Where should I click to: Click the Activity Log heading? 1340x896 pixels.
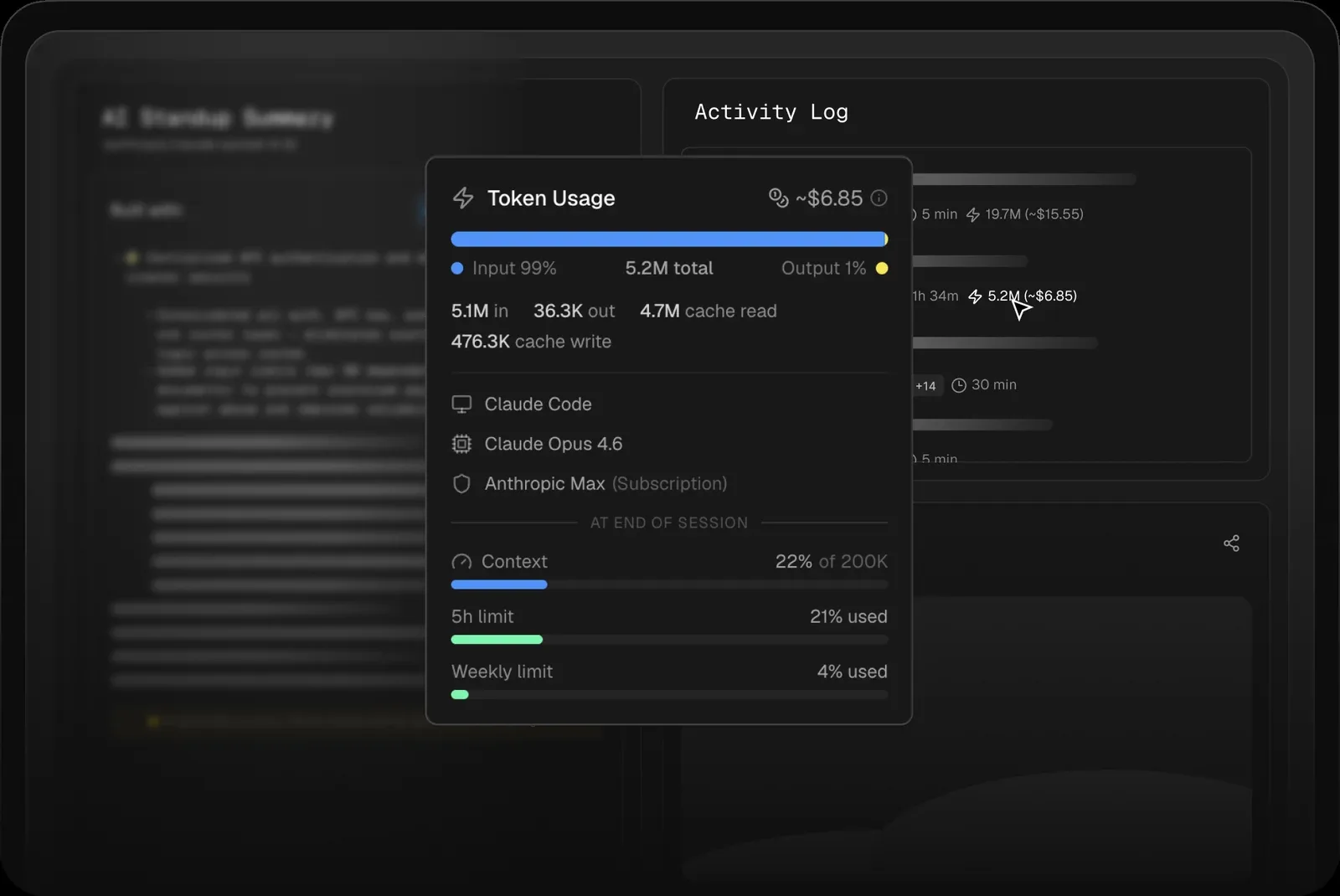coord(771,112)
